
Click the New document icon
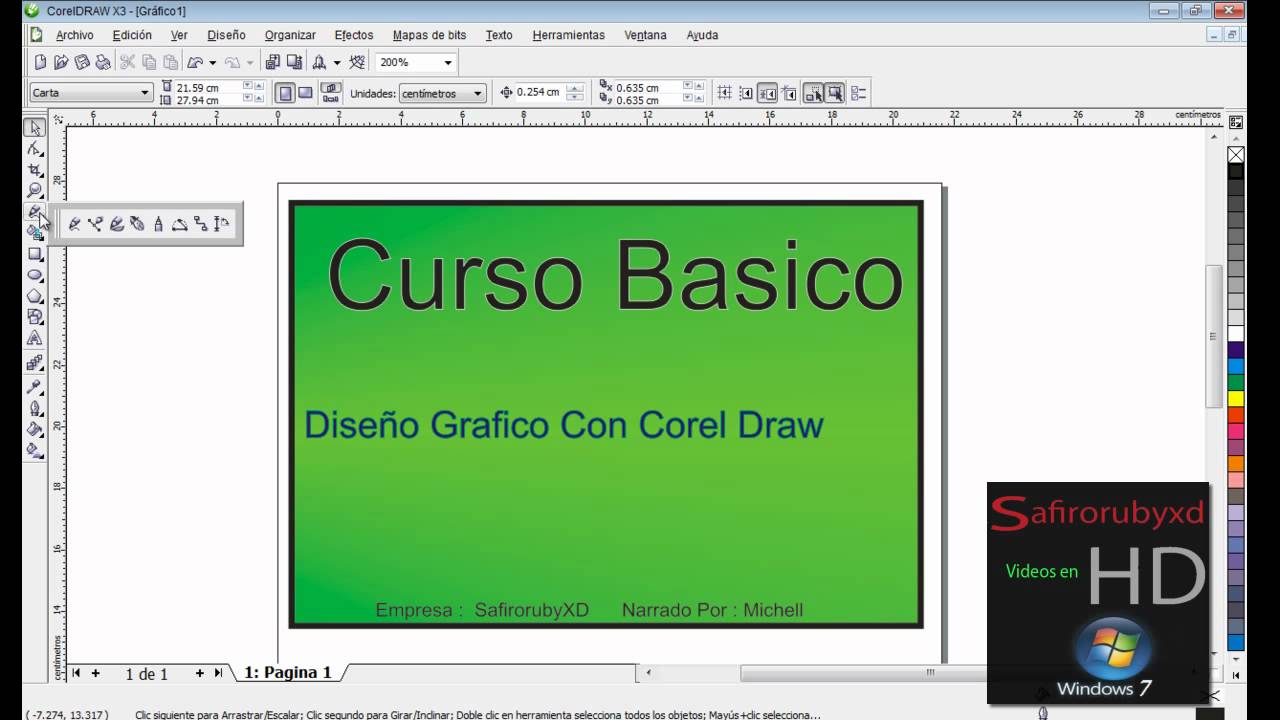pyautogui.click(x=40, y=62)
